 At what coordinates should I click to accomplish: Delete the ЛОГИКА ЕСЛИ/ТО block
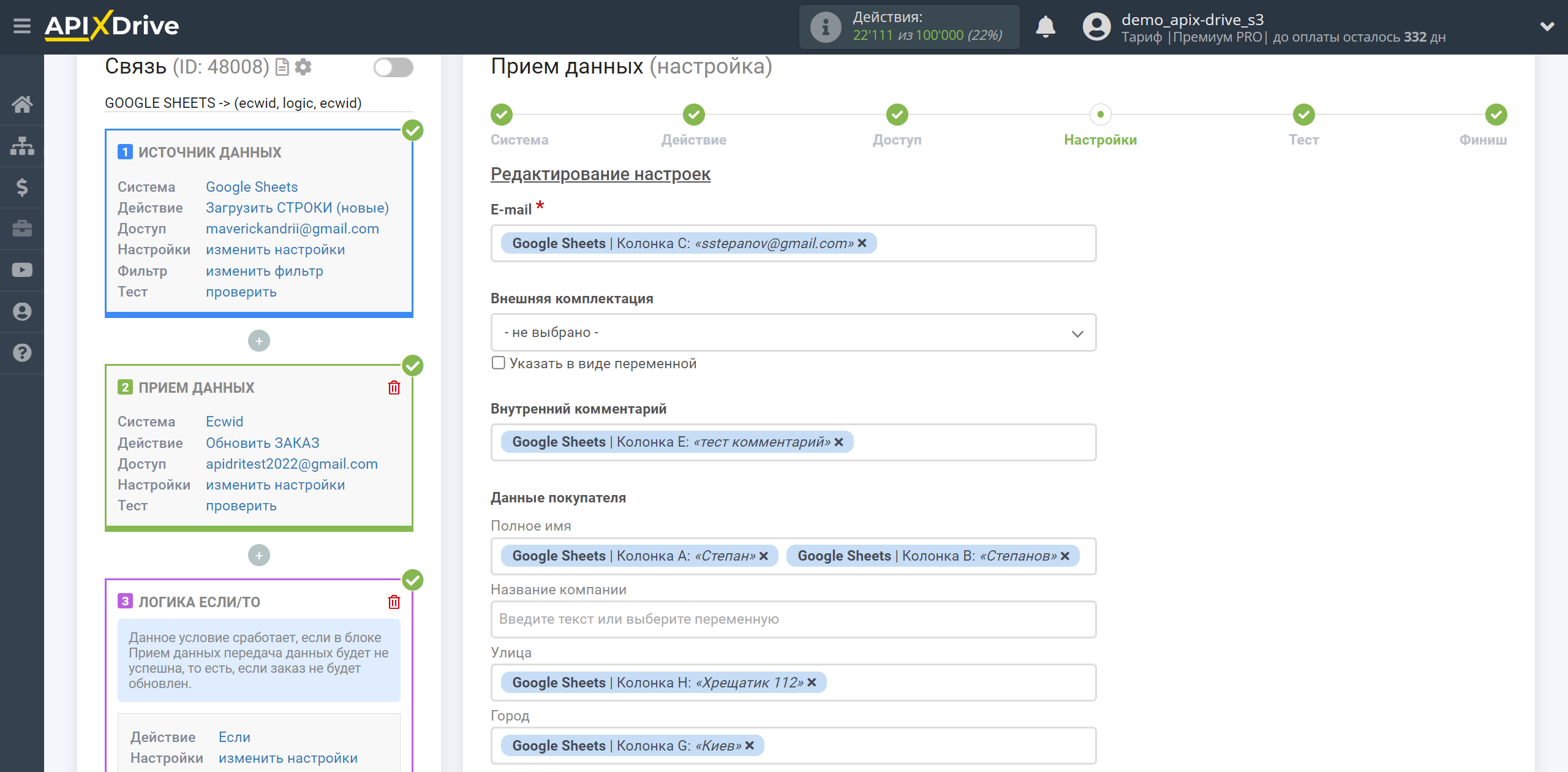pos(394,602)
